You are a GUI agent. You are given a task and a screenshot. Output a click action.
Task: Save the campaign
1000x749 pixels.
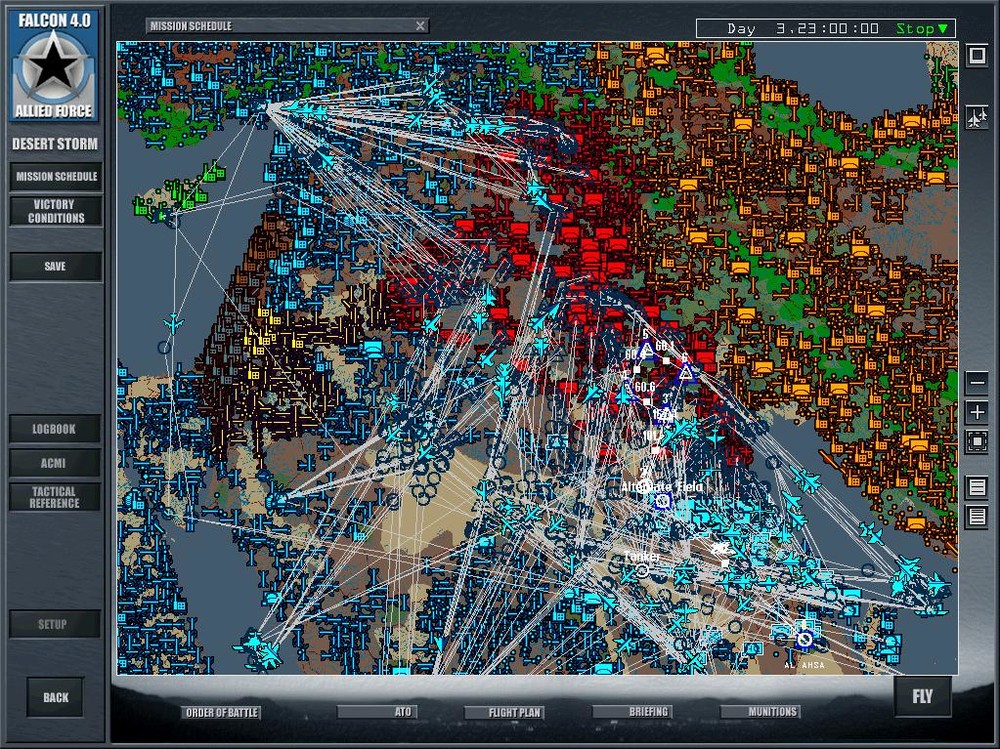pos(56,267)
